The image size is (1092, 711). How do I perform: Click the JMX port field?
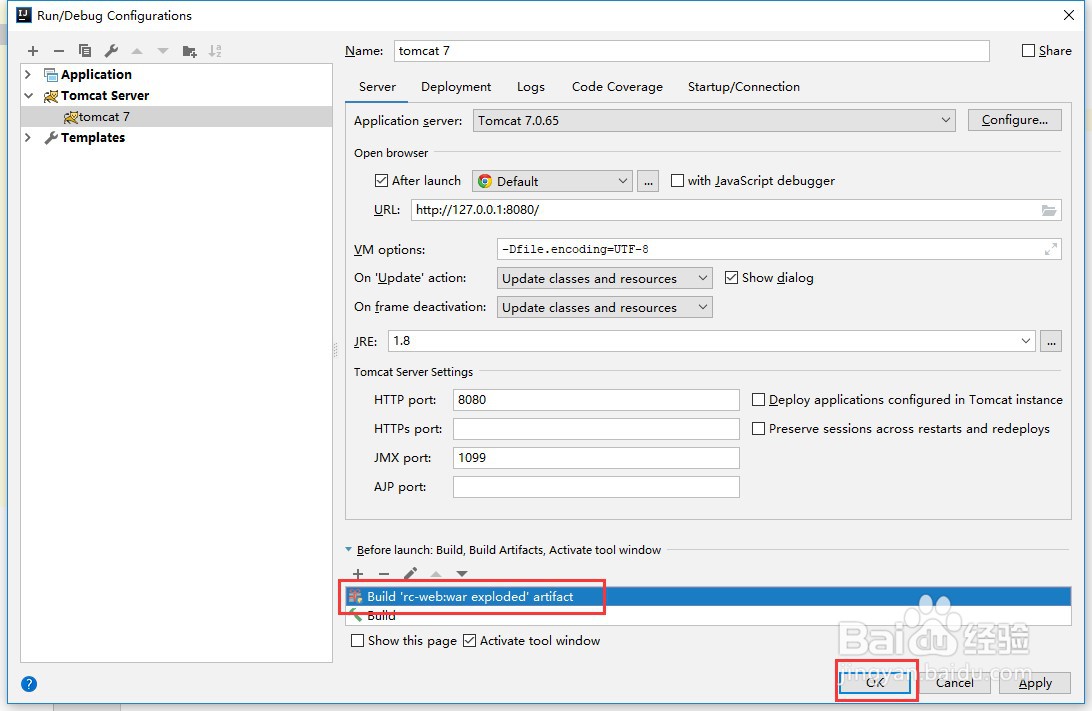click(596, 458)
